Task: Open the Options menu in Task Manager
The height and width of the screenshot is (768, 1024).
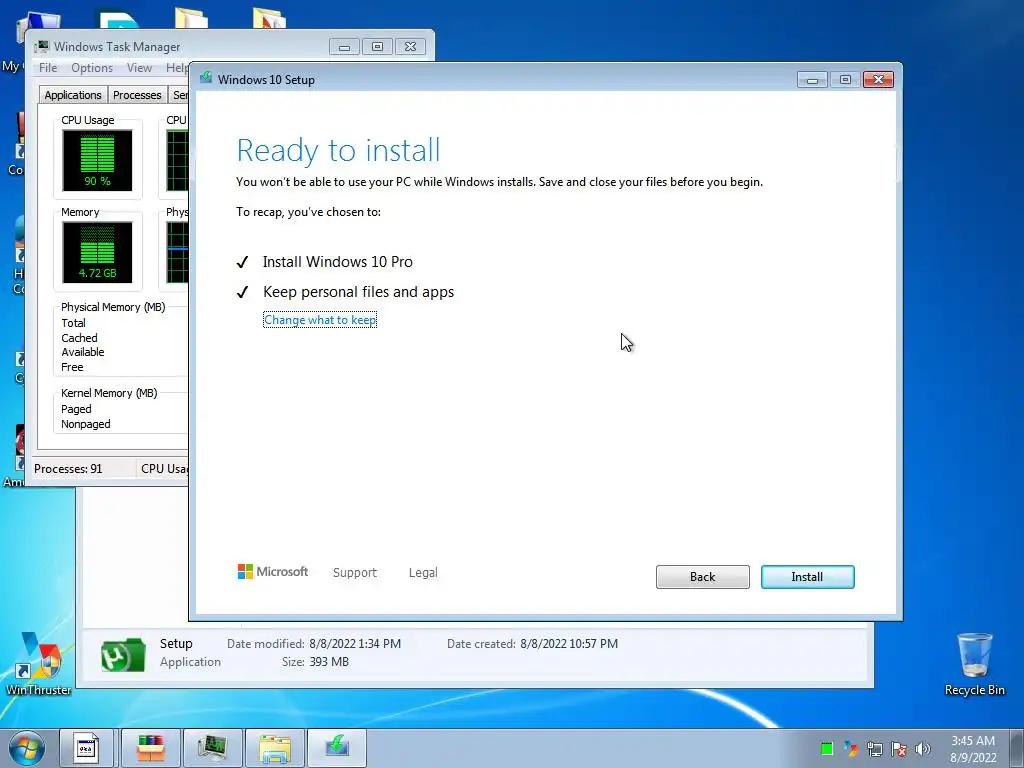Action: [x=92, y=68]
